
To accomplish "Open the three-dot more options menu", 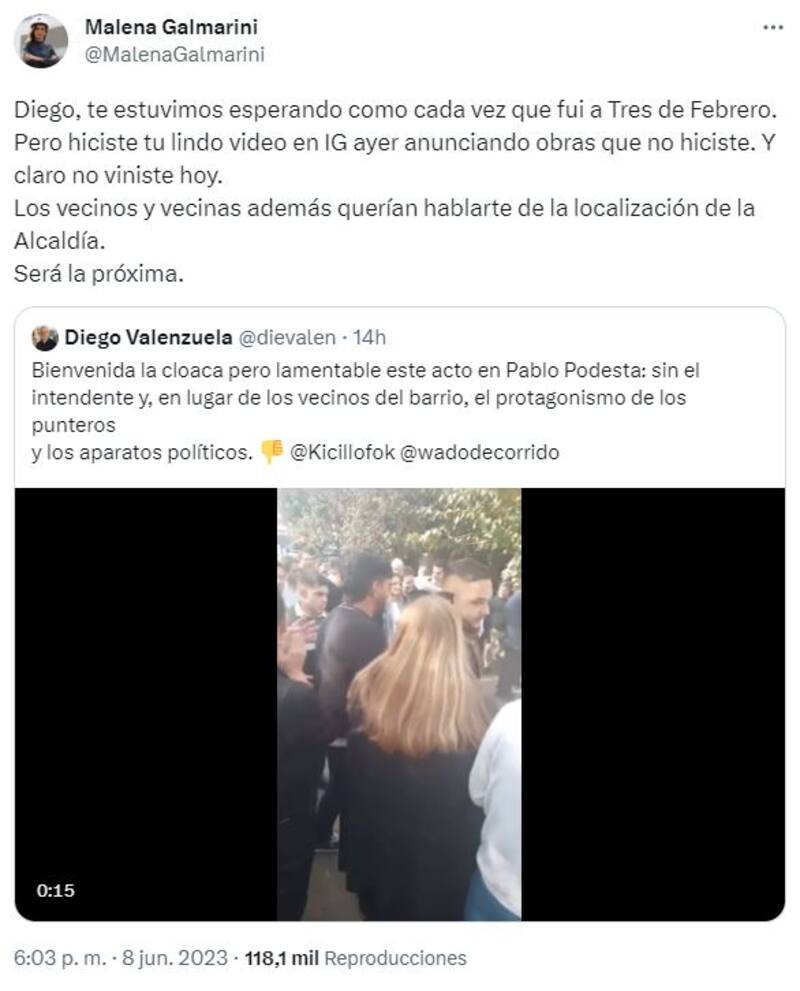I will pos(773,28).
